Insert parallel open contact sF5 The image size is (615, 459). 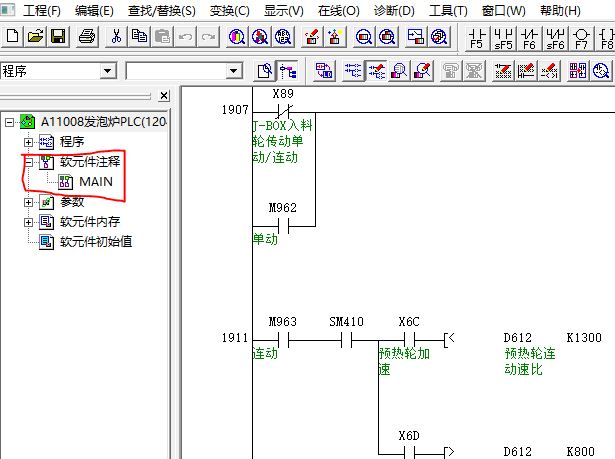(x=502, y=37)
